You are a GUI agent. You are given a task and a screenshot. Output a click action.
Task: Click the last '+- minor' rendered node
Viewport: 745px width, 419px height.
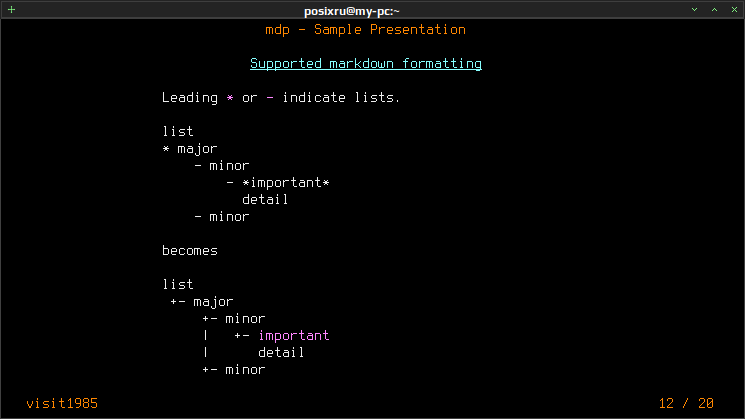click(233, 370)
